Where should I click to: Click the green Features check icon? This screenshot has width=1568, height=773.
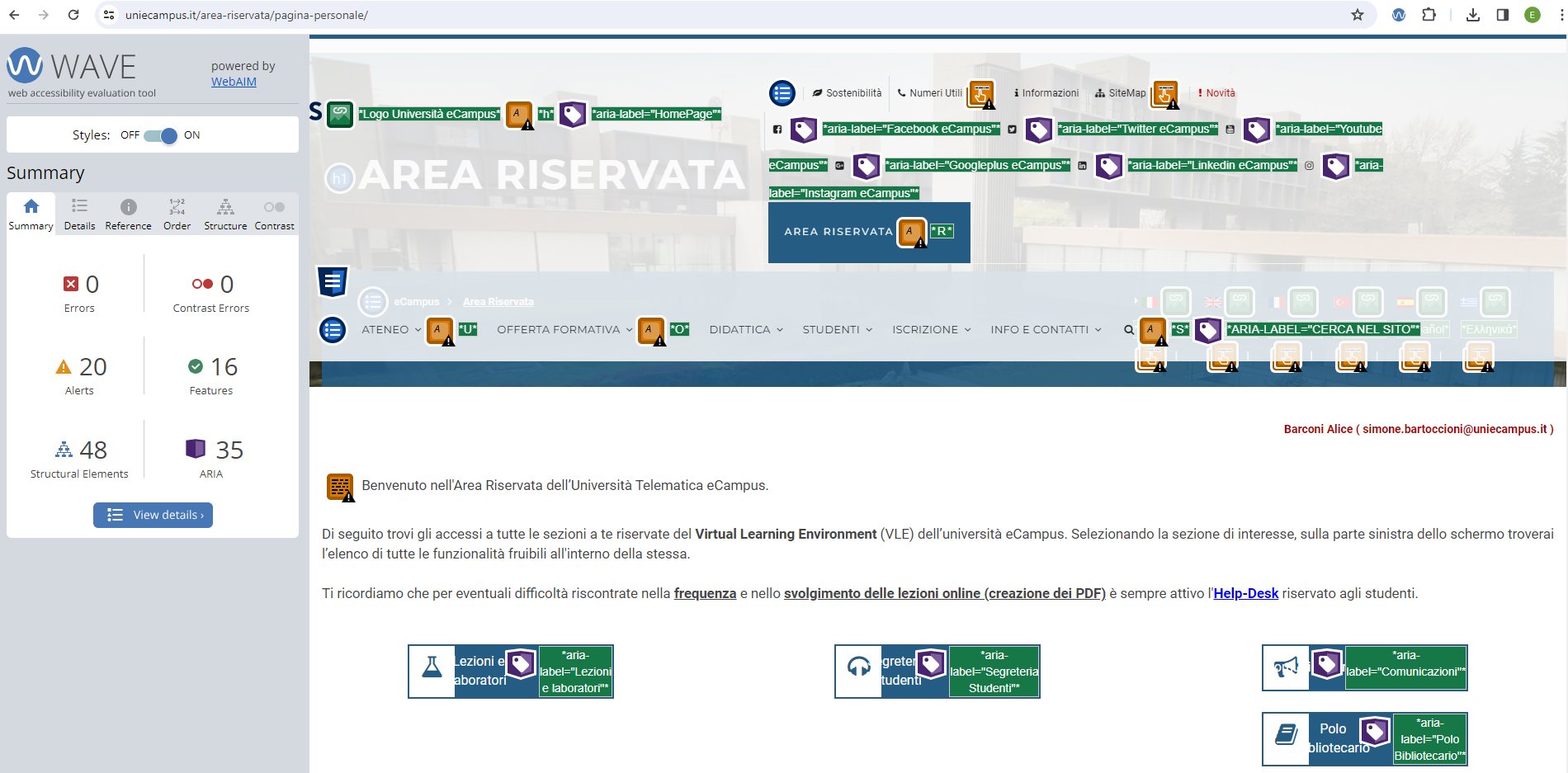(196, 366)
